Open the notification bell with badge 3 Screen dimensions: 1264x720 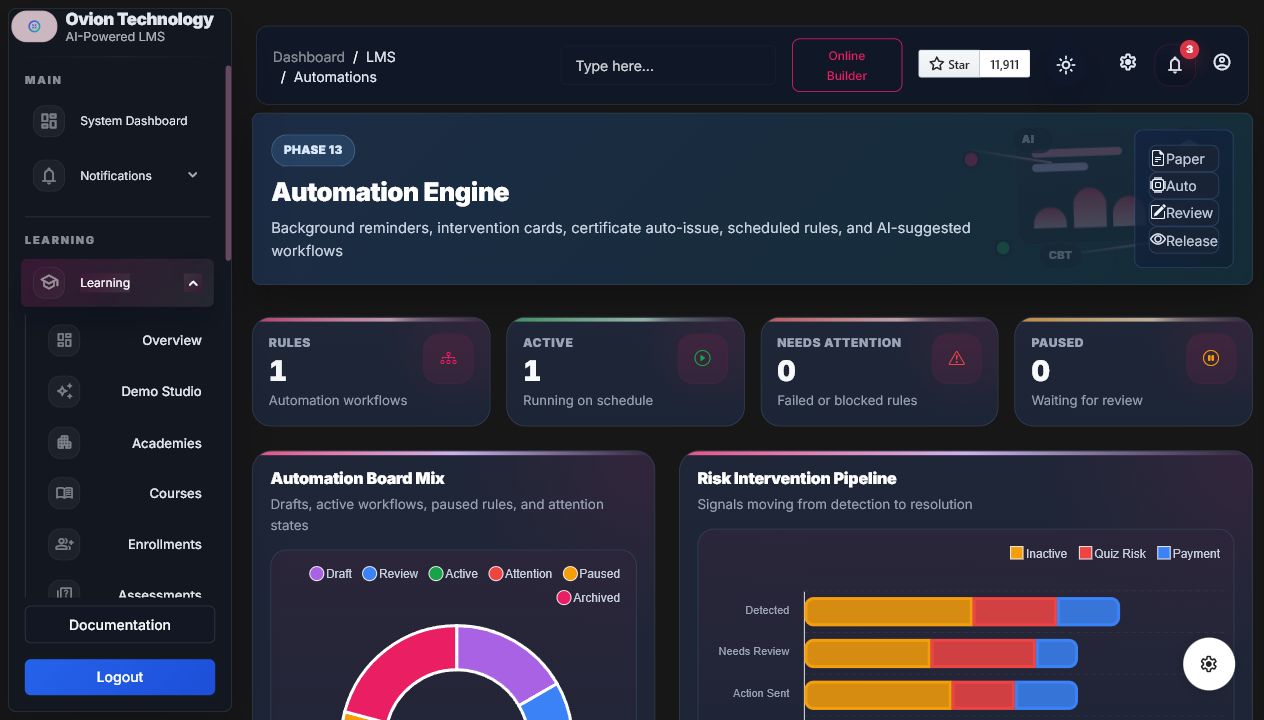[x=1175, y=65]
